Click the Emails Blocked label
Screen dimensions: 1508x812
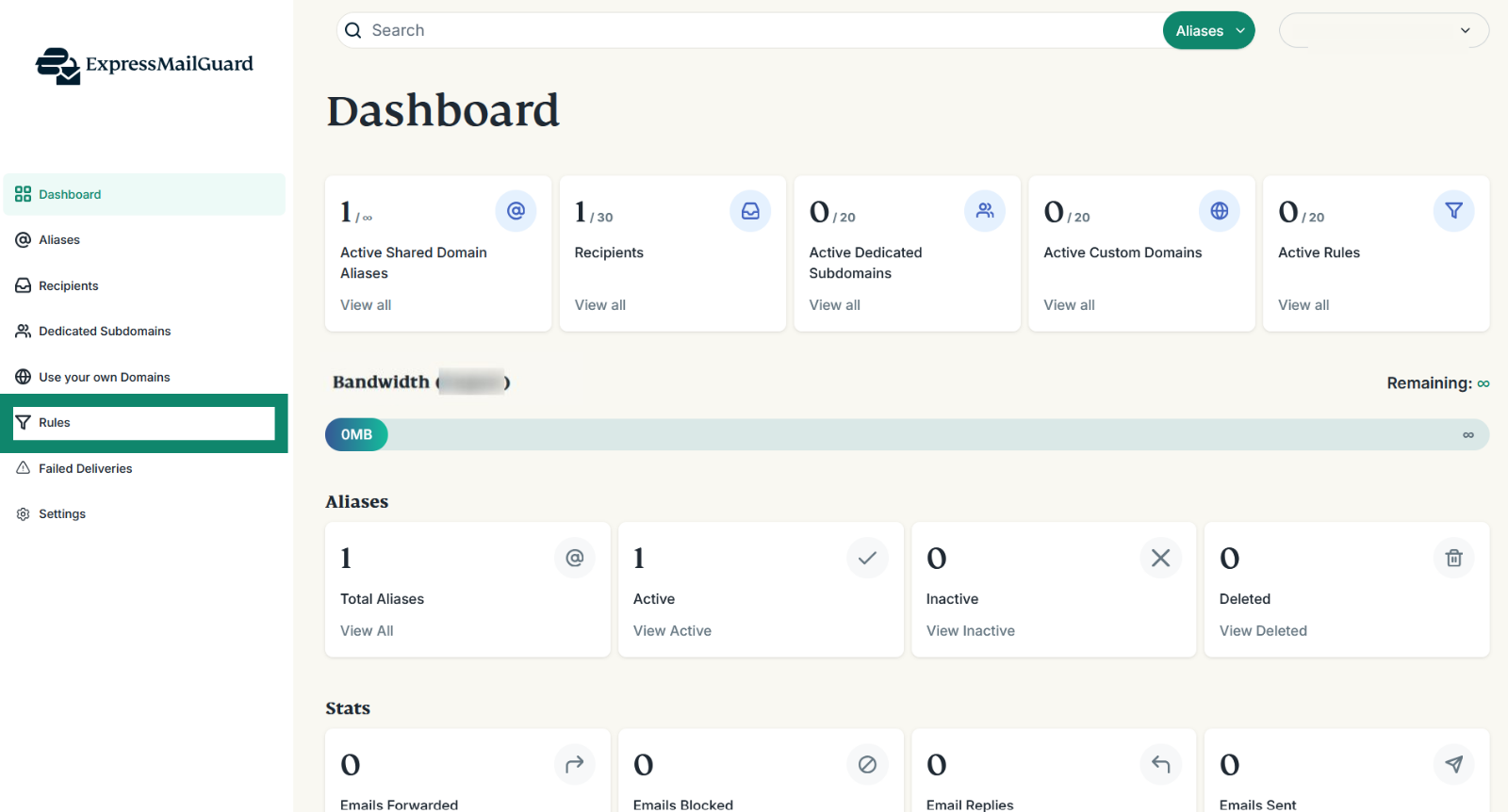click(683, 804)
